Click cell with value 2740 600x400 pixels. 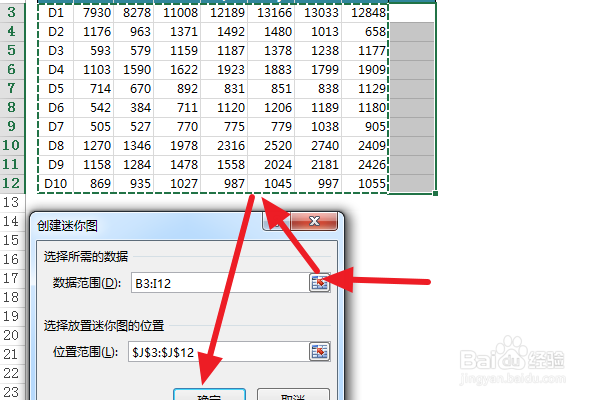pyautogui.click(x=318, y=145)
